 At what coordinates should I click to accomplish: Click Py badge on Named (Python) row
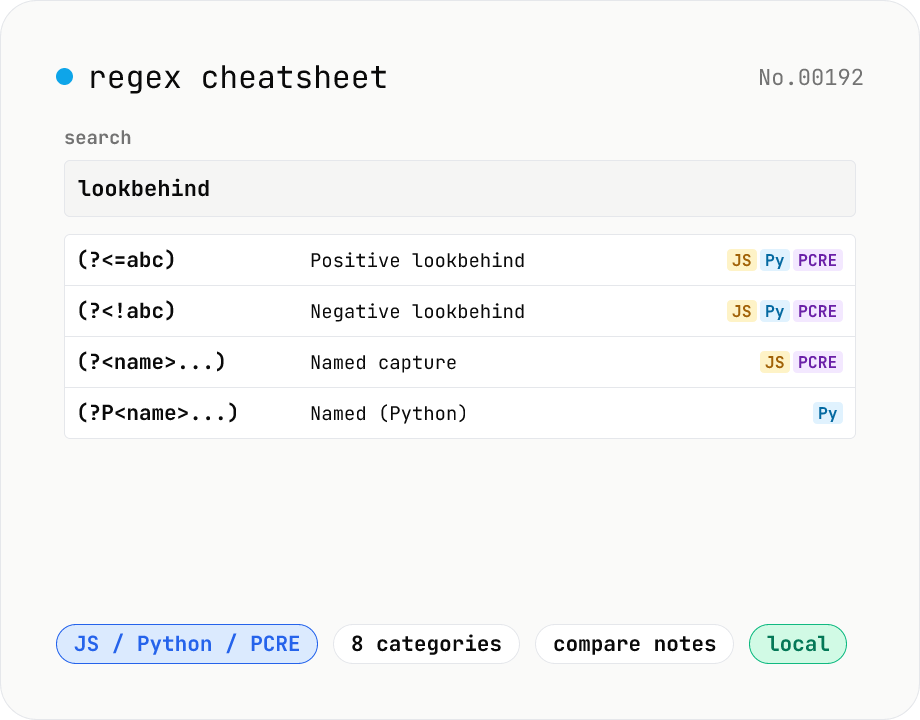828,413
